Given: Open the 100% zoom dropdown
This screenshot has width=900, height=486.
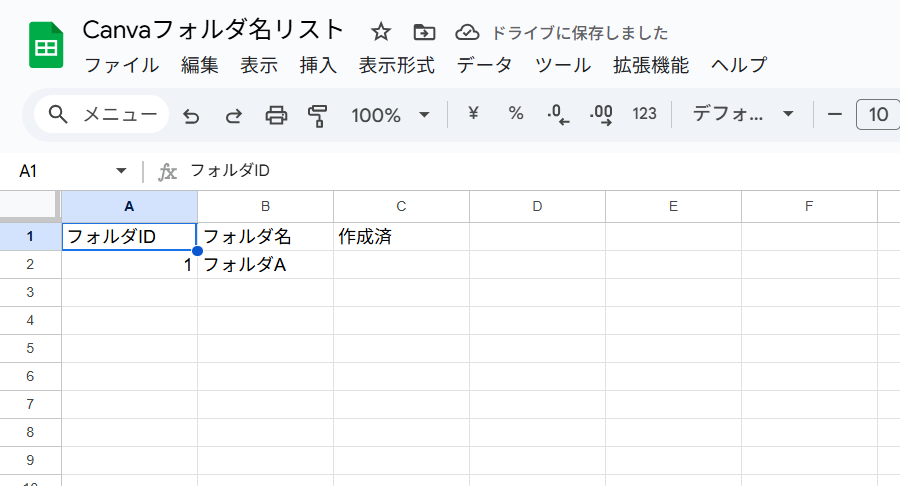Looking at the screenshot, I should click(x=391, y=115).
